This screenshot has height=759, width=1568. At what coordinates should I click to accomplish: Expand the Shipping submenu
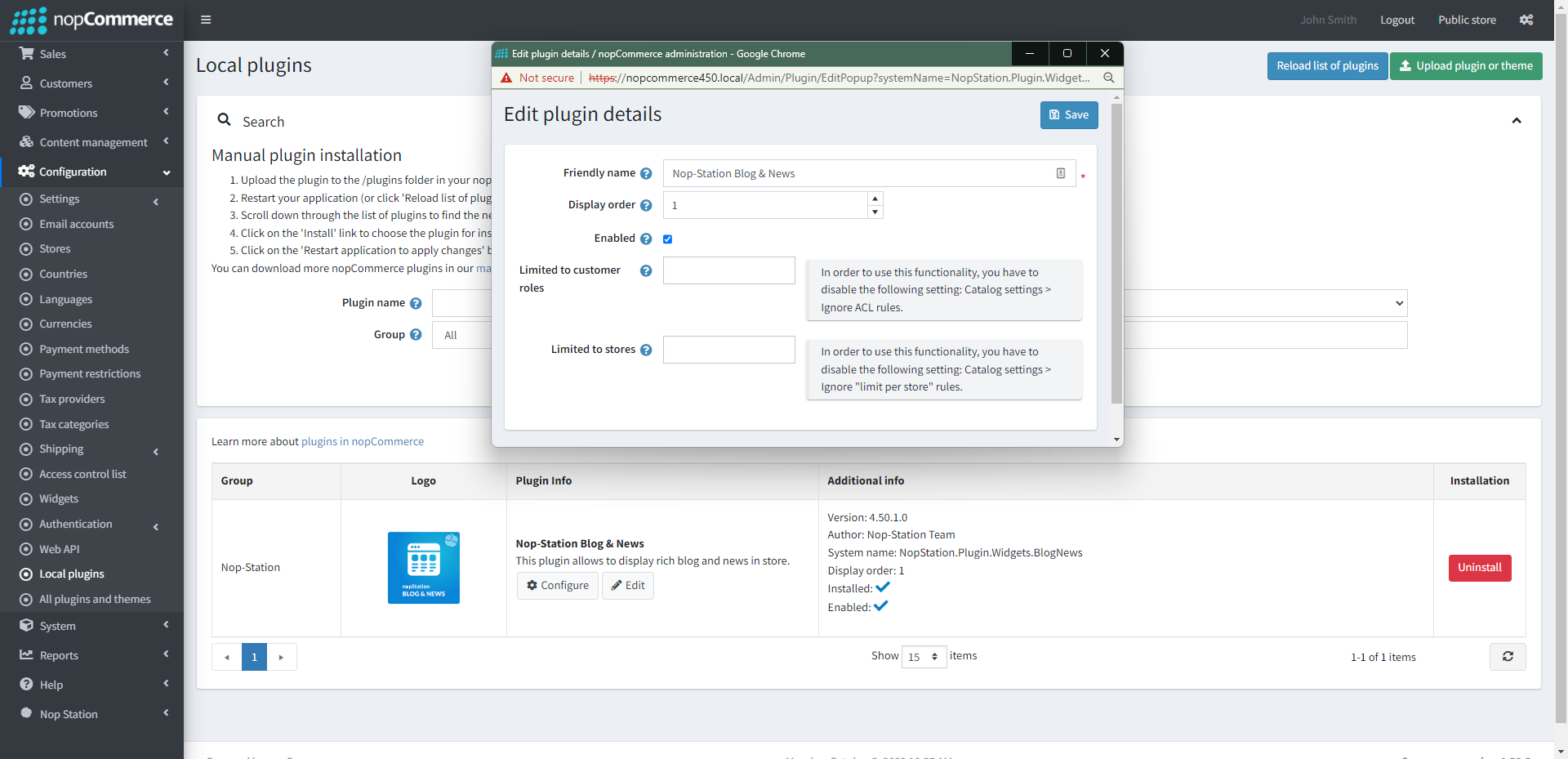click(x=91, y=449)
